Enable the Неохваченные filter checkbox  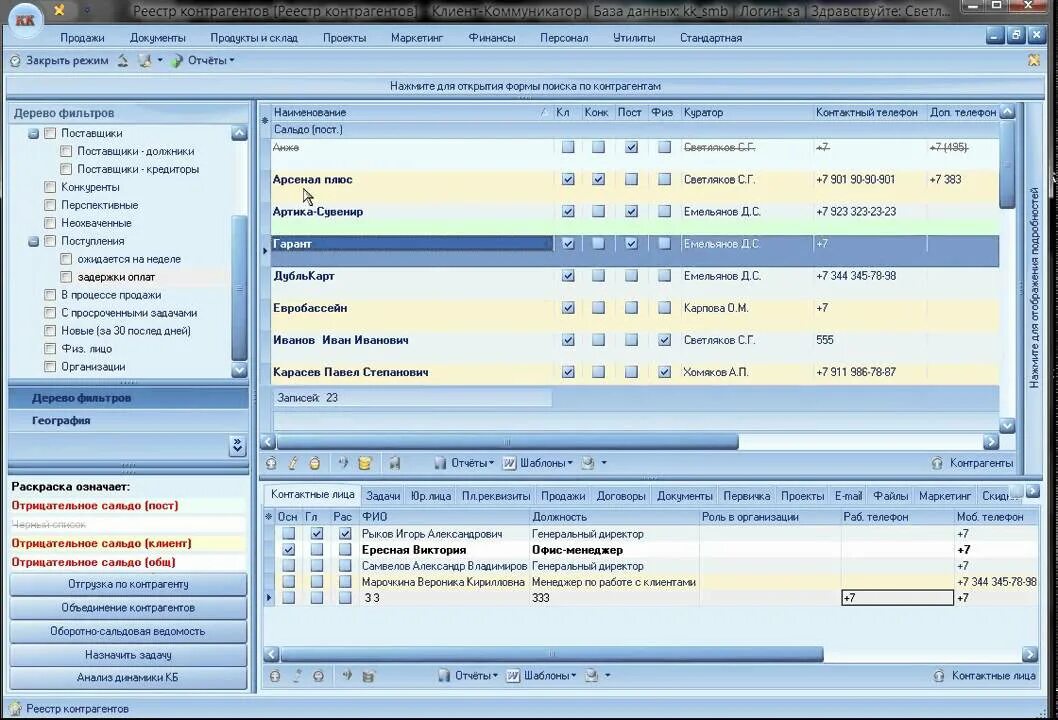[50, 223]
